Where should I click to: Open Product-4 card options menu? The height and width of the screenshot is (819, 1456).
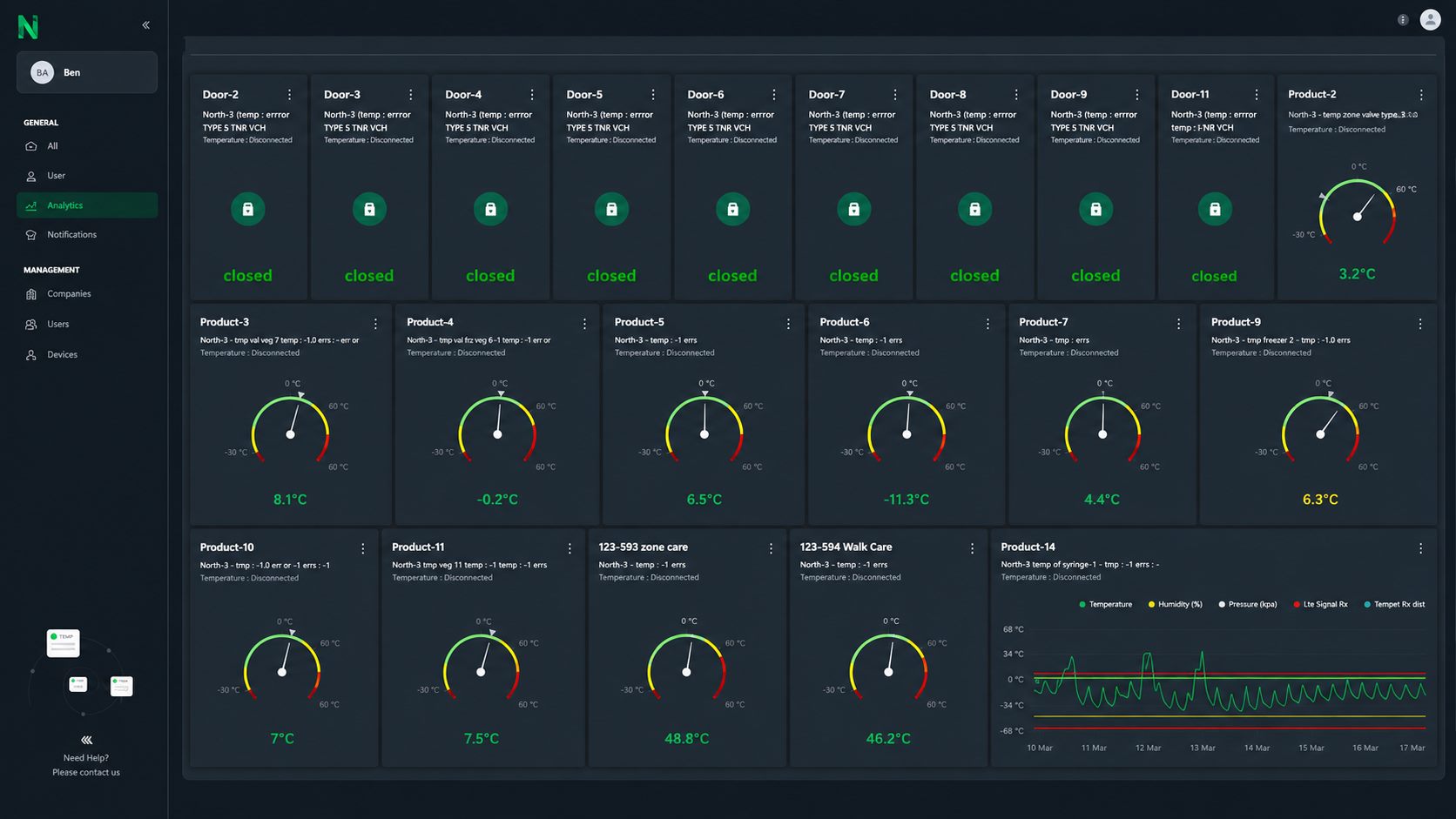[x=585, y=324]
